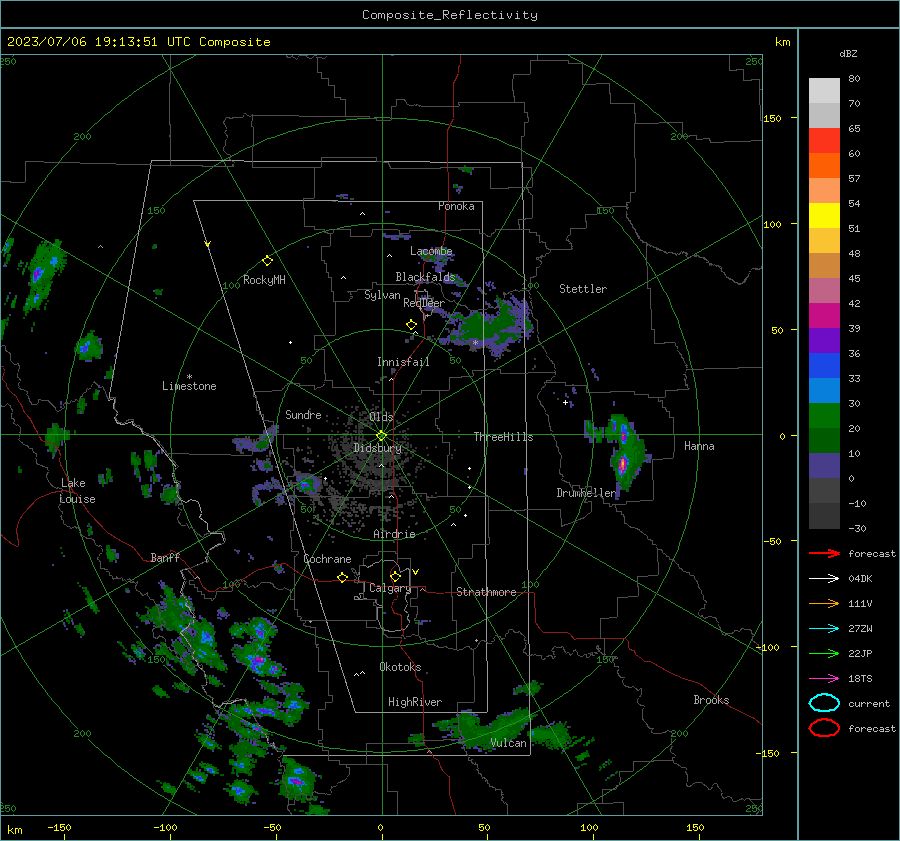Click the Drumheller label
Viewport: 900px width, 841px height.
(x=585, y=493)
